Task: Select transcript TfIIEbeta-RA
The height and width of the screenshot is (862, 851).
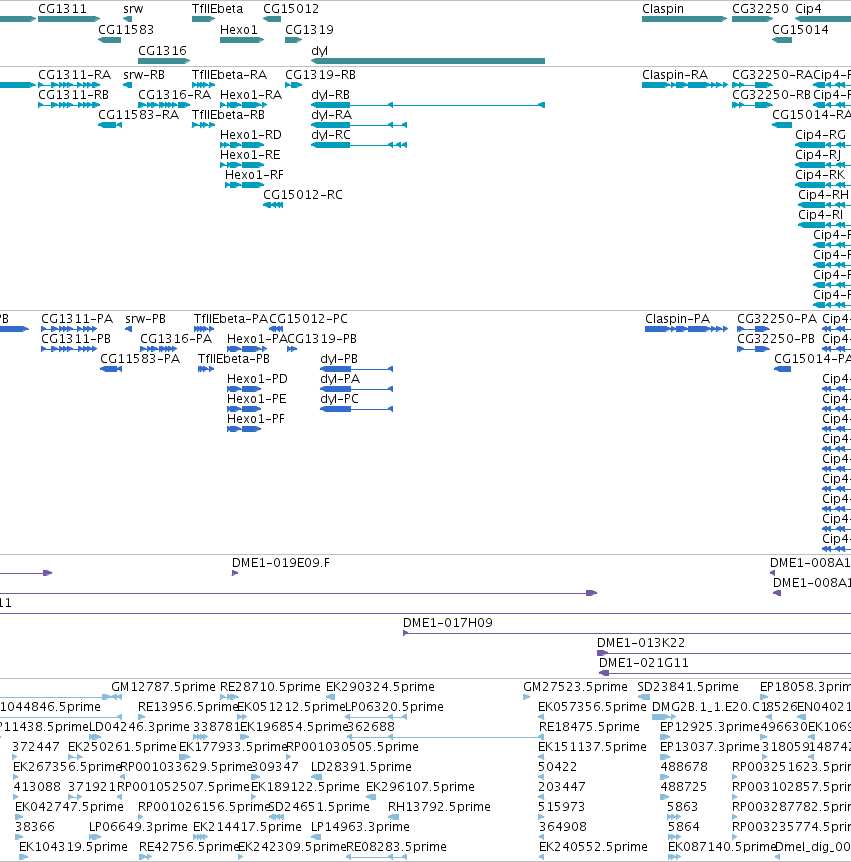Action: tap(229, 75)
